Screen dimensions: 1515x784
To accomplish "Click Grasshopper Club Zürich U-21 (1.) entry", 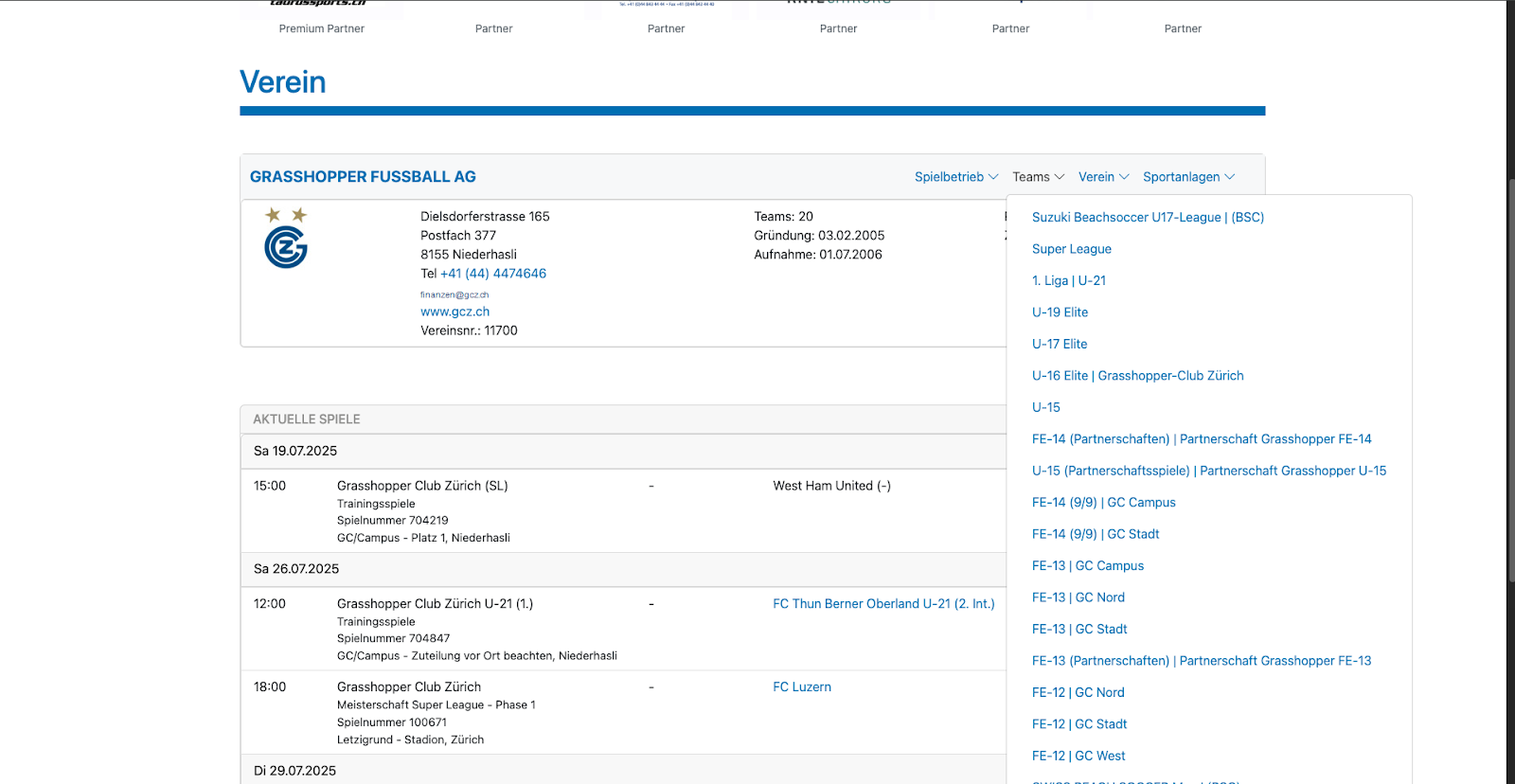I will coord(435,604).
